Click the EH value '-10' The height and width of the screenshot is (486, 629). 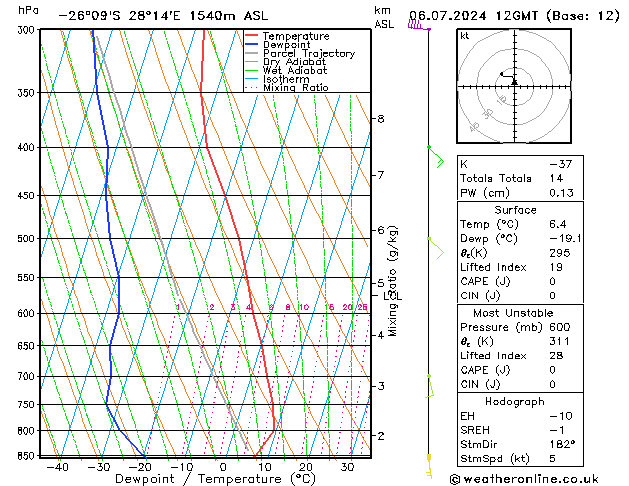click(561, 416)
